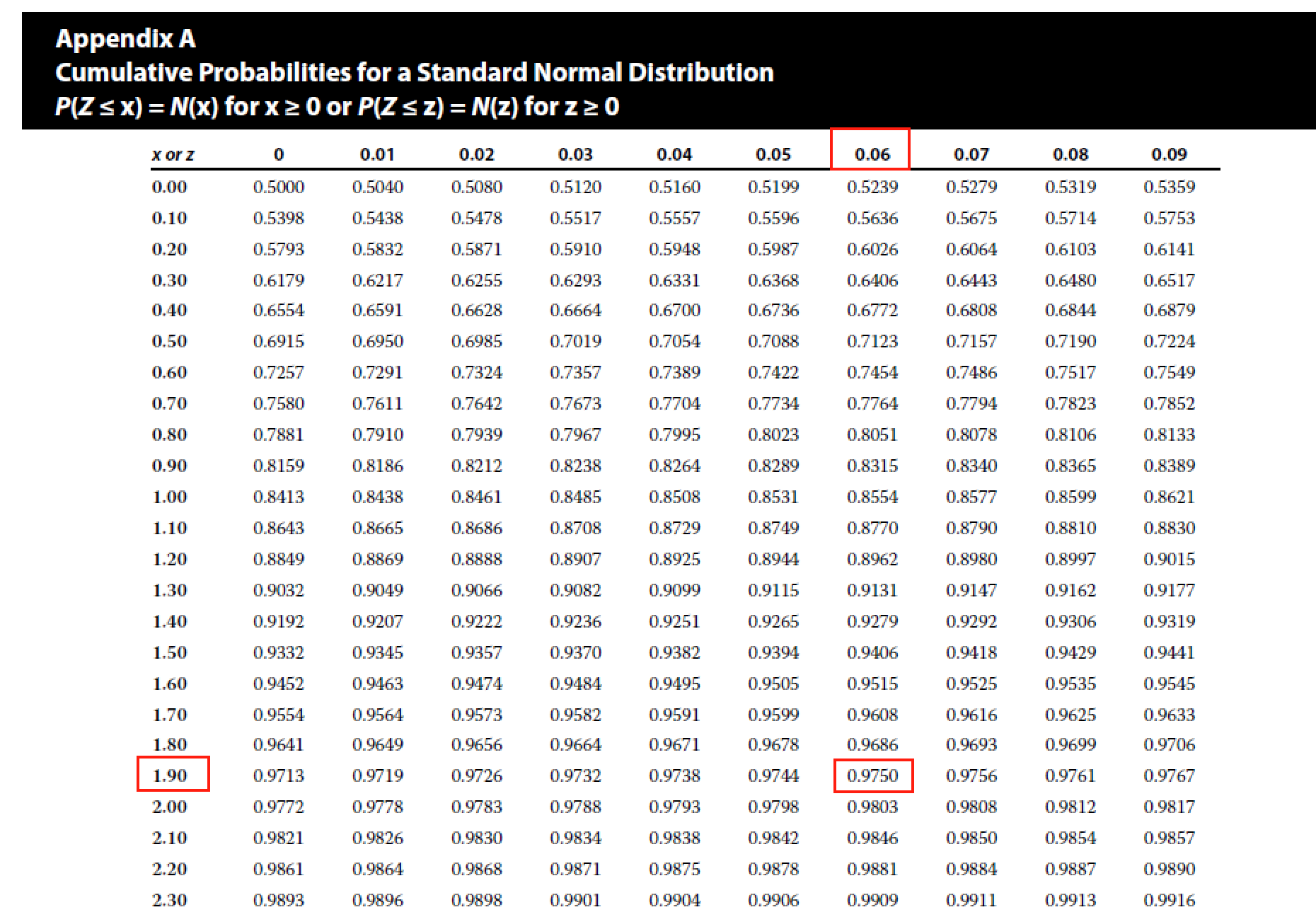Select value 0.8051 in row 0.80
1316x917 pixels.
click(x=872, y=434)
